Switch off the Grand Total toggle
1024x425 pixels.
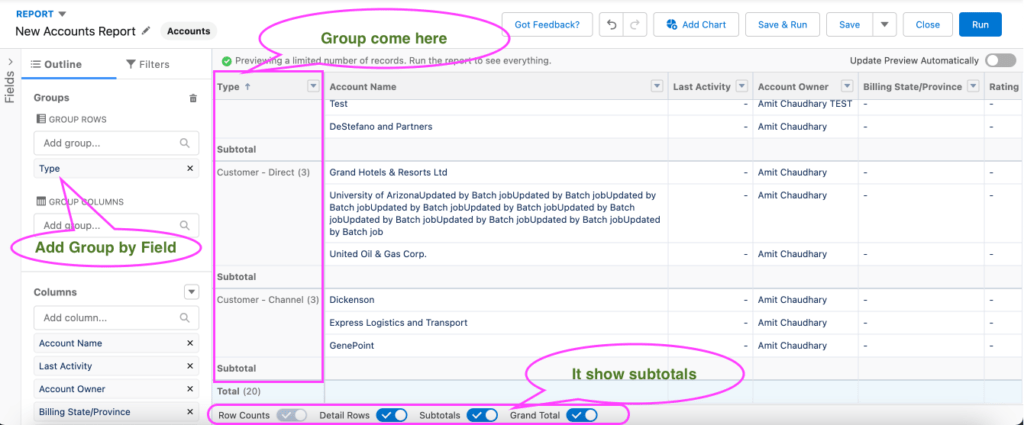pyautogui.click(x=581, y=415)
